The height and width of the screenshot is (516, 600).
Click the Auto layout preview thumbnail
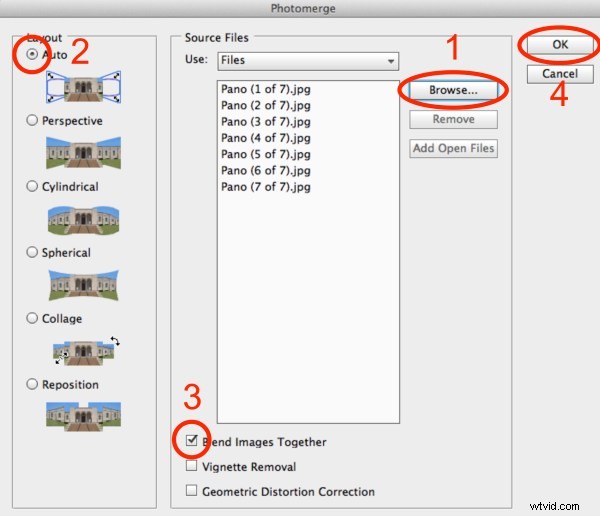click(x=83, y=87)
